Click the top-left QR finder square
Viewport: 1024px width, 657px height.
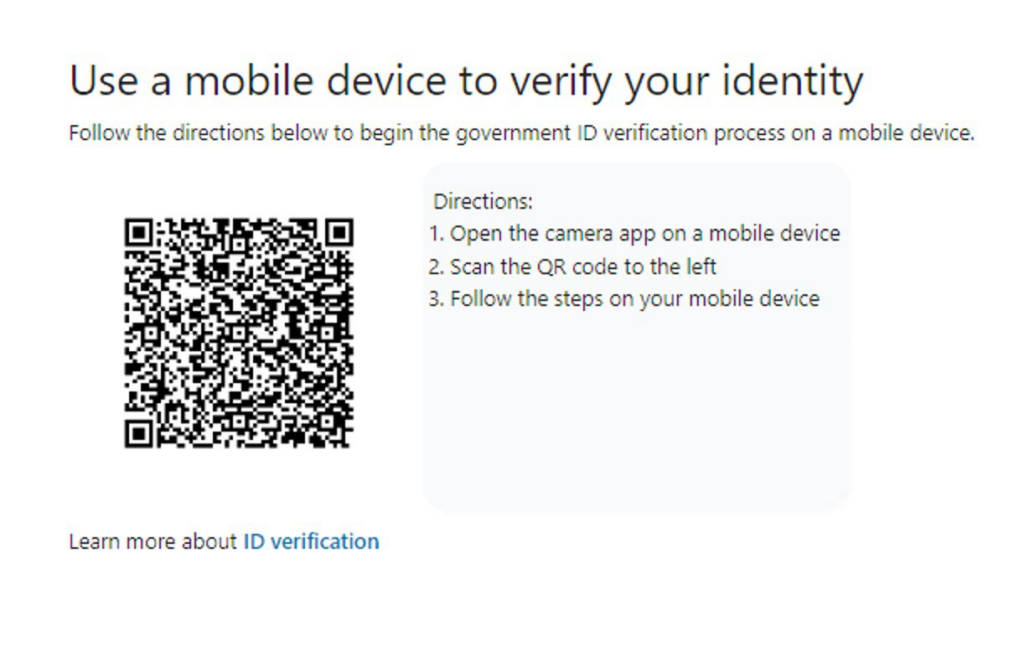tap(138, 232)
